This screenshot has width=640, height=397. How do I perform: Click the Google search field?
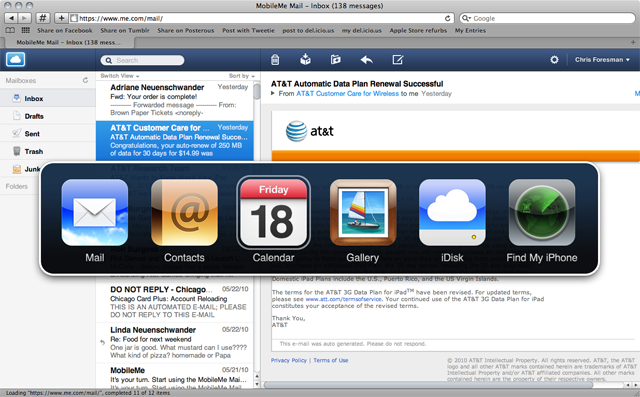[x=547, y=18]
